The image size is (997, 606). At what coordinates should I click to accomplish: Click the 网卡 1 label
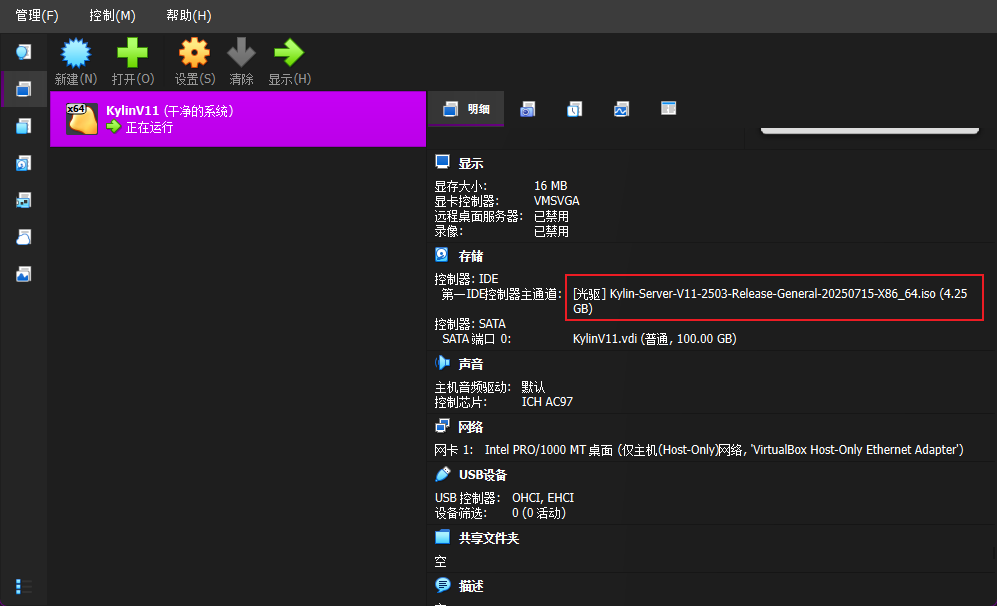click(x=453, y=450)
